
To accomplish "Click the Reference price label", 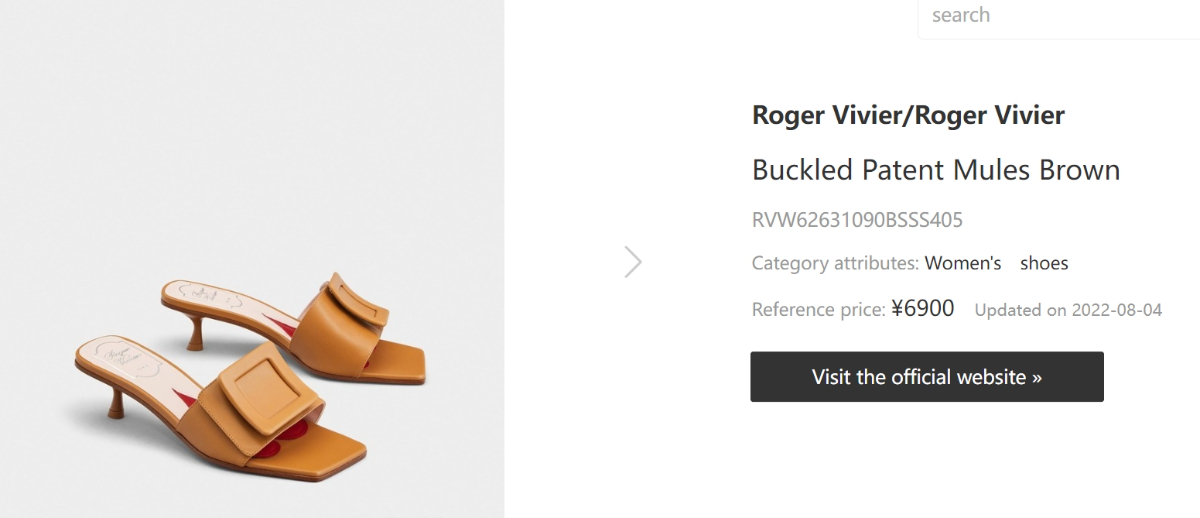I will click(x=818, y=309).
